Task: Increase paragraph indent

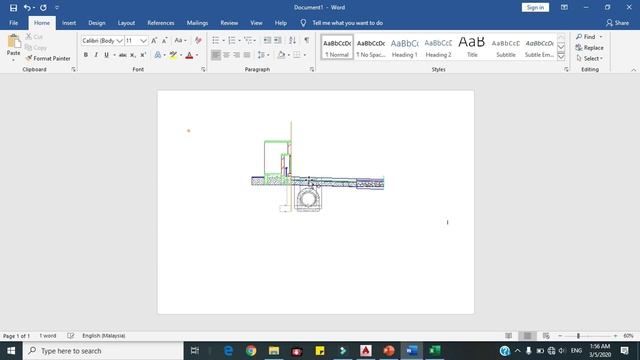Action: [278, 40]
